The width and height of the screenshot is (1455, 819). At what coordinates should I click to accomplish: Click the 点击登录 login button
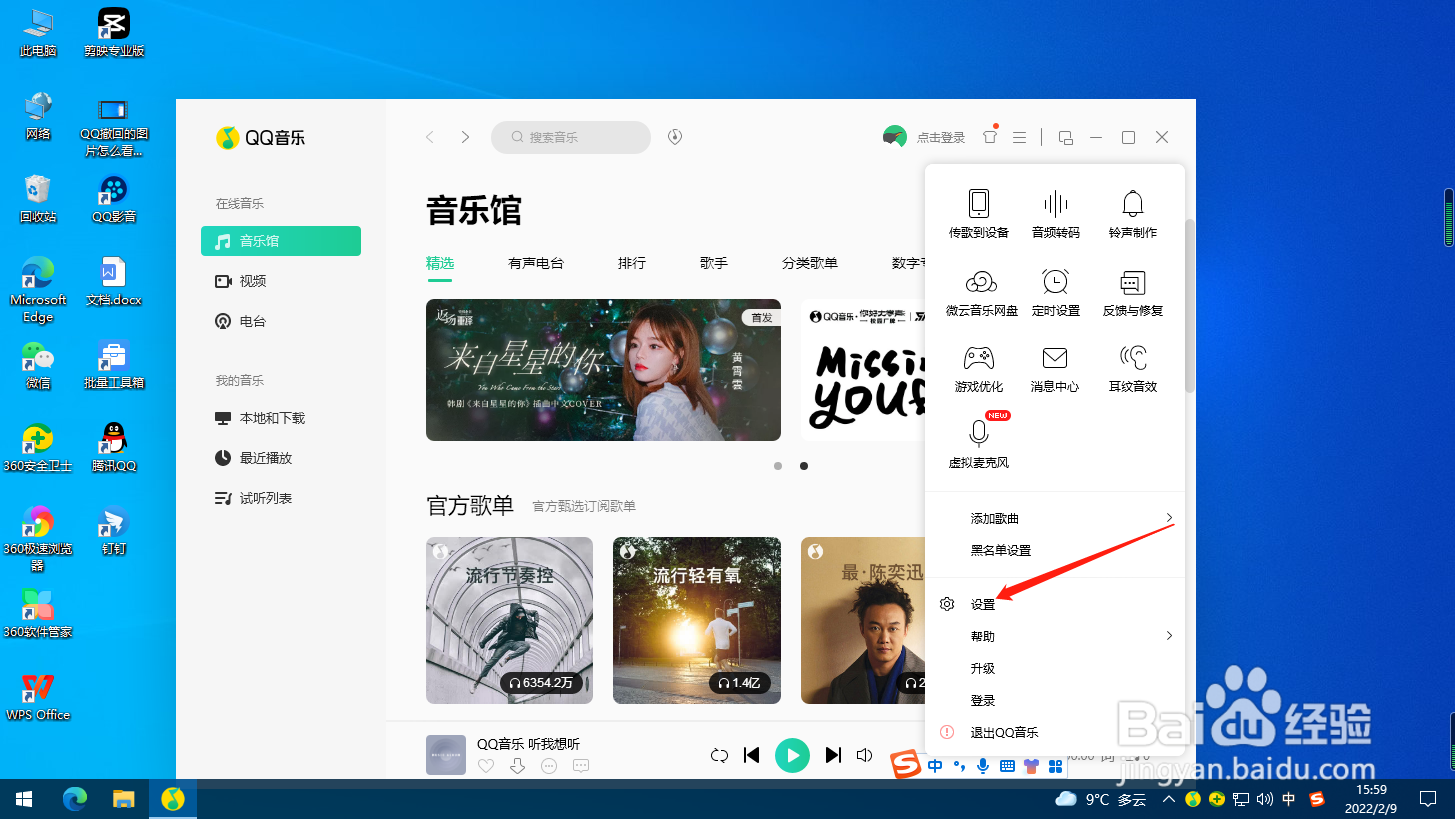click(941, 137)
